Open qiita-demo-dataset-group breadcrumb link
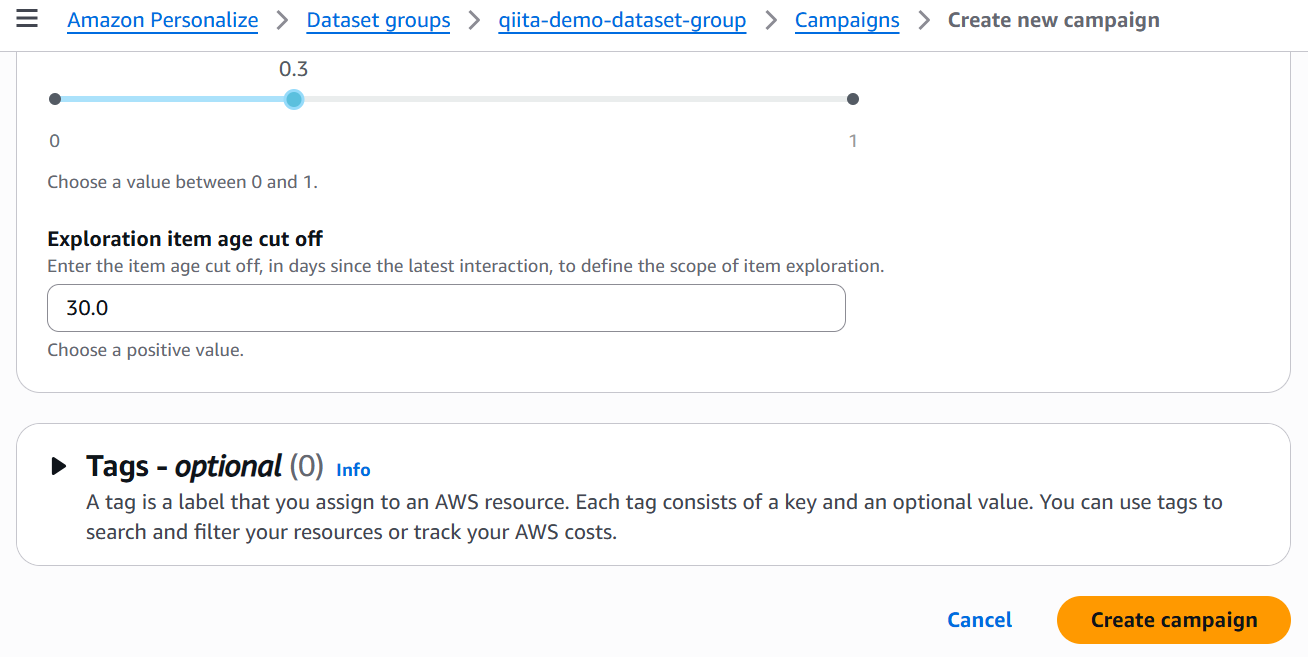Screen dimensions: 1308x657 [x=622, y=20]
